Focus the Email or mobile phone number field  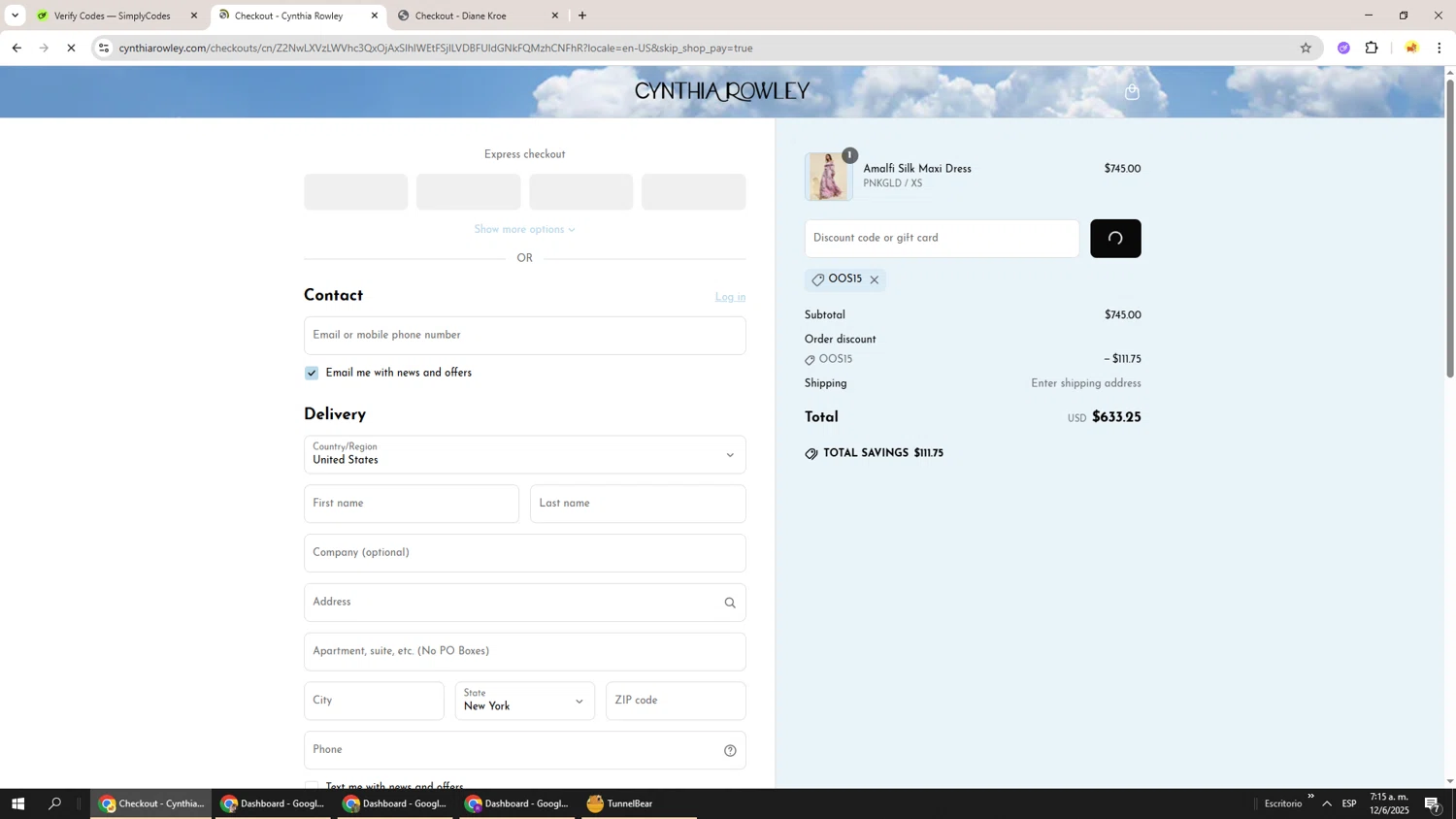[x=525, y=336]
